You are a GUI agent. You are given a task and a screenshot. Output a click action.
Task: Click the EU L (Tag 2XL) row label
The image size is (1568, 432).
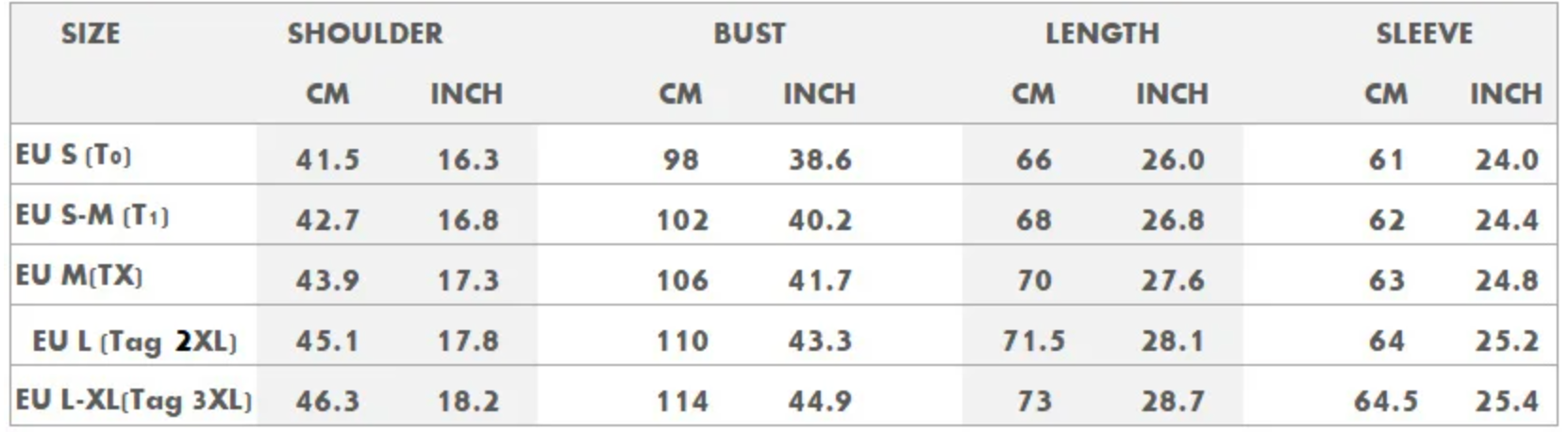coord(134,341)
